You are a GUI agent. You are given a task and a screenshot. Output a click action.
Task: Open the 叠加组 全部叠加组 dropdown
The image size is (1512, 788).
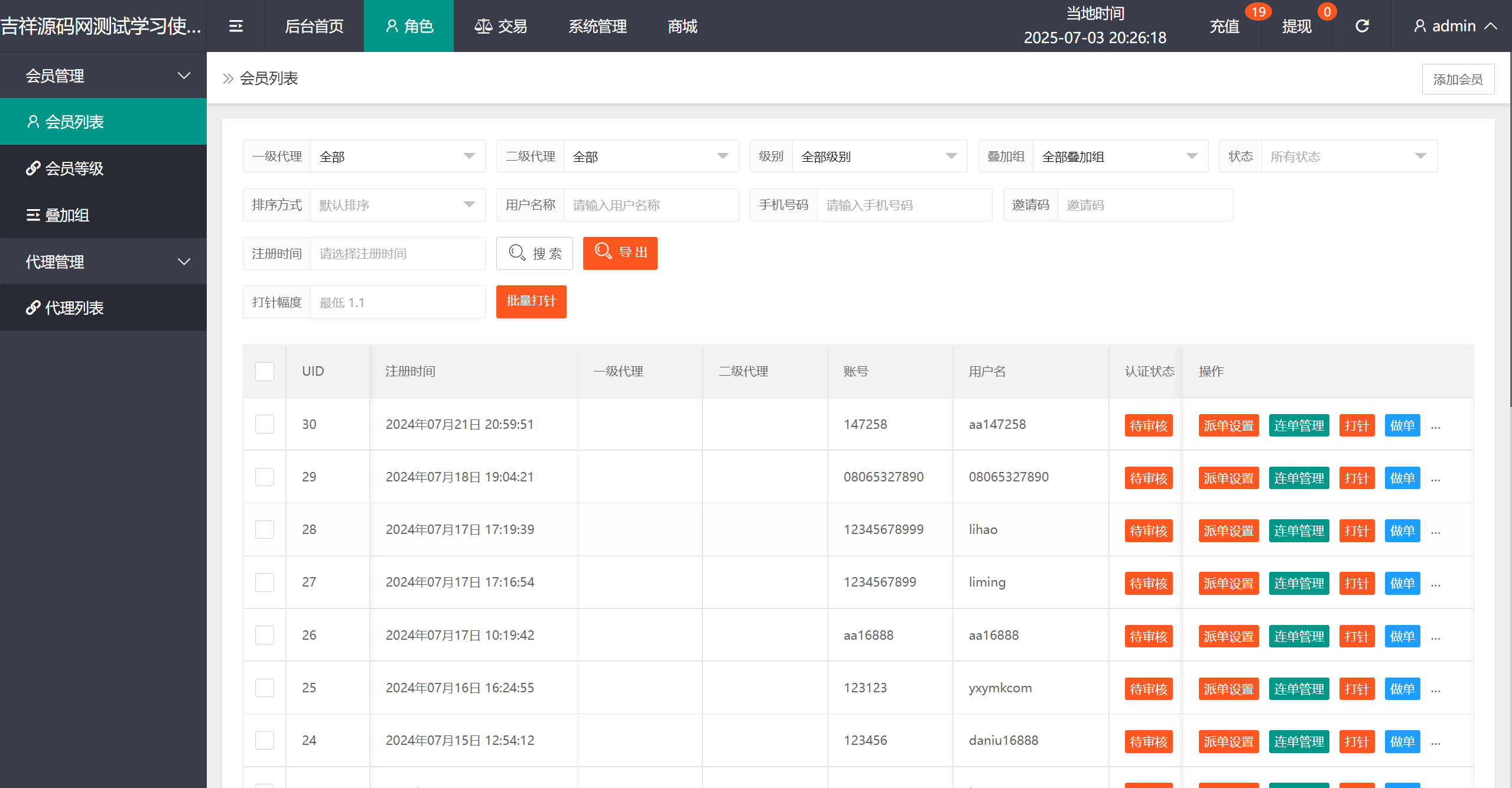(x=1120, y=157)
